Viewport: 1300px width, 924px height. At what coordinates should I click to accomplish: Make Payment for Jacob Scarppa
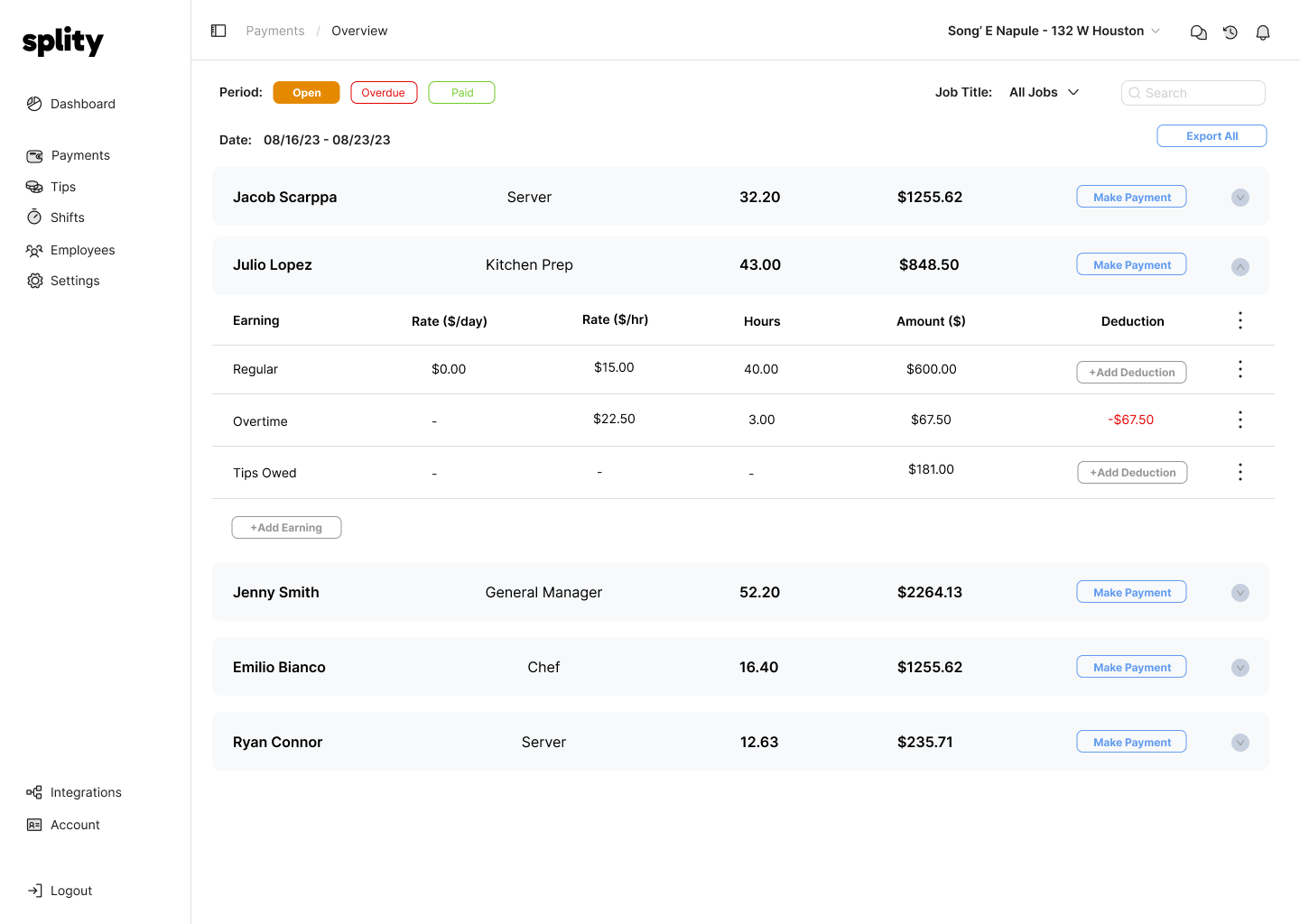(x=1131, y=197)
